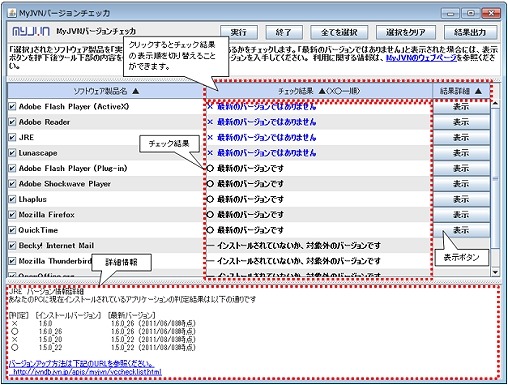Click the software list scrollbar up arrow
Viewport: 508px width, 385px height.
pos(495,104)
